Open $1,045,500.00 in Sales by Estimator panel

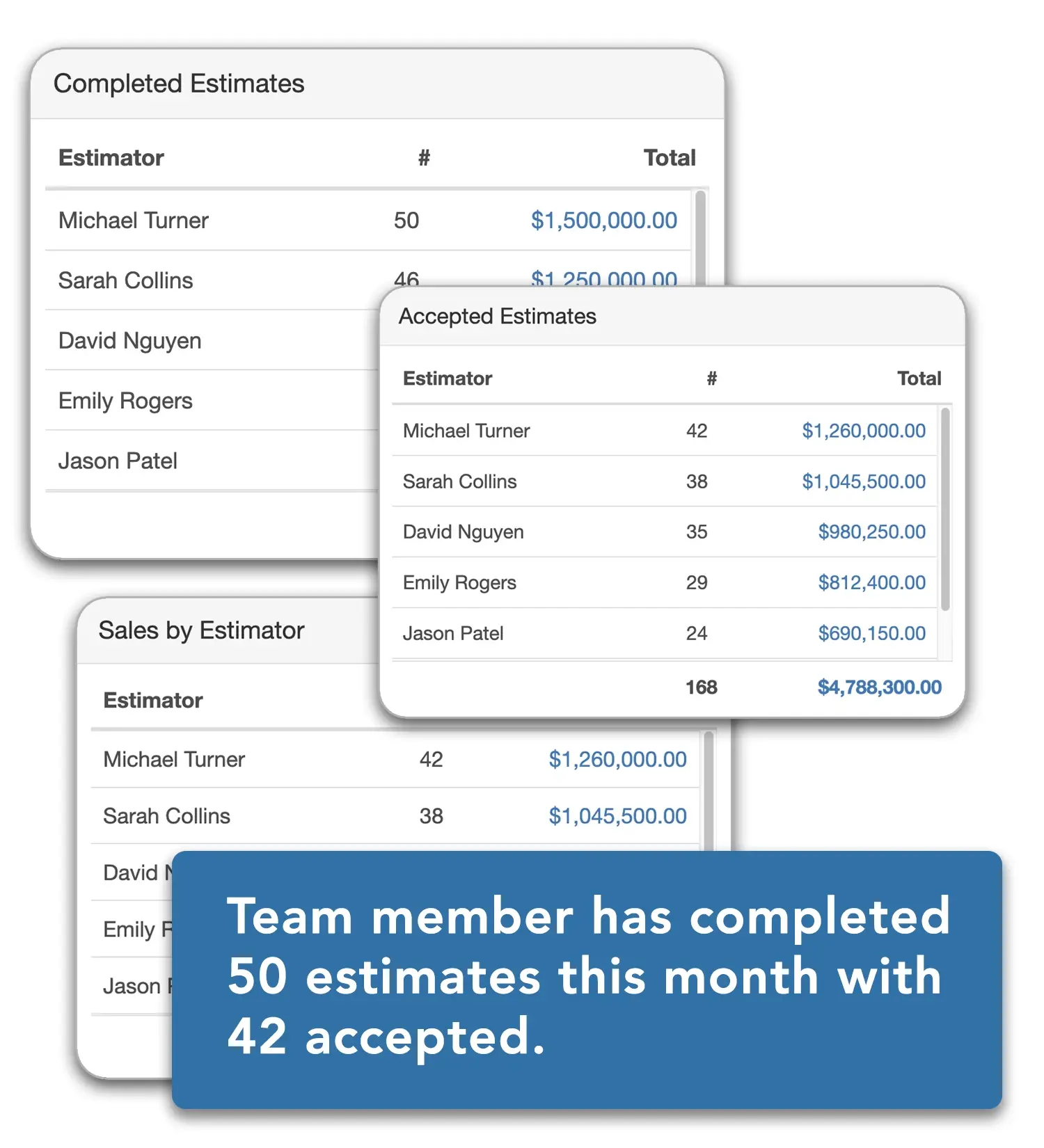(x=617, y=816)
